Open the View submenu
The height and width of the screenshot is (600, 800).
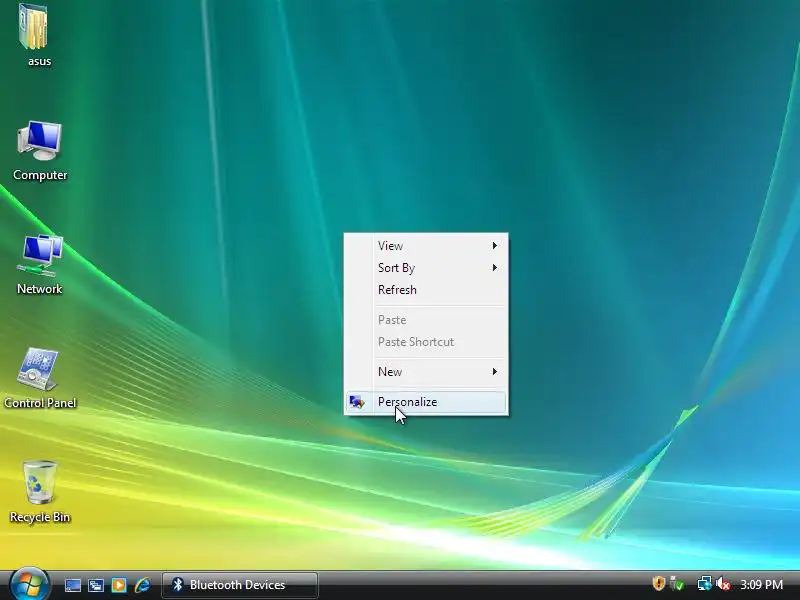[426, 245]
